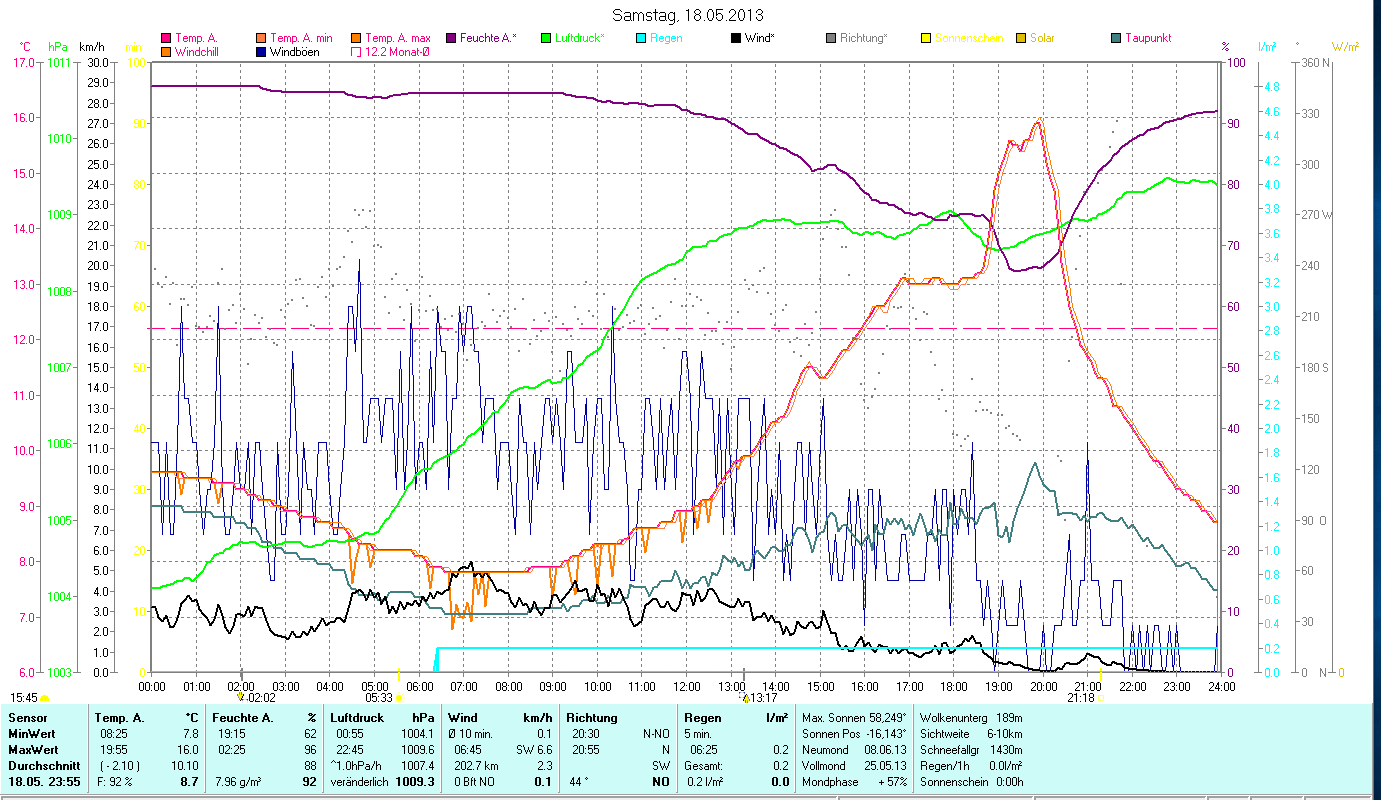Click the °C axis unit label
1381x800 pixels.
click(25, 47)
